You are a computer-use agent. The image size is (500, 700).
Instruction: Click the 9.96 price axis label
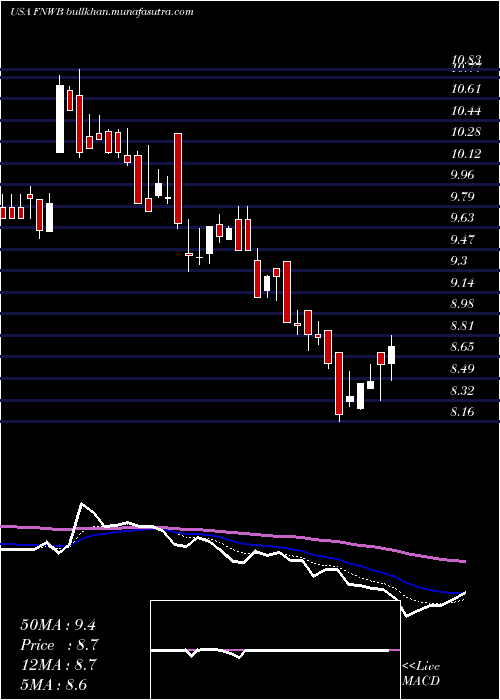(462, 175)
